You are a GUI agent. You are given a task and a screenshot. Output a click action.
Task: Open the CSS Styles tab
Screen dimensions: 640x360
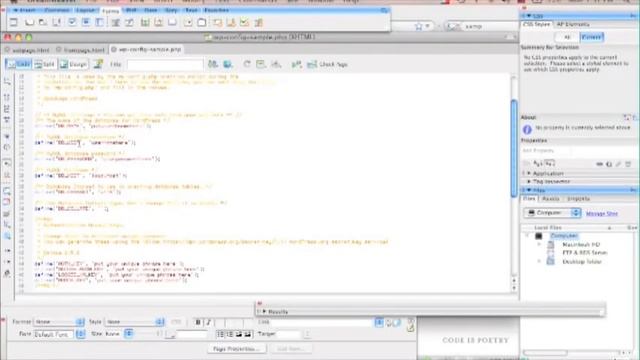click(x=536, y=24)
